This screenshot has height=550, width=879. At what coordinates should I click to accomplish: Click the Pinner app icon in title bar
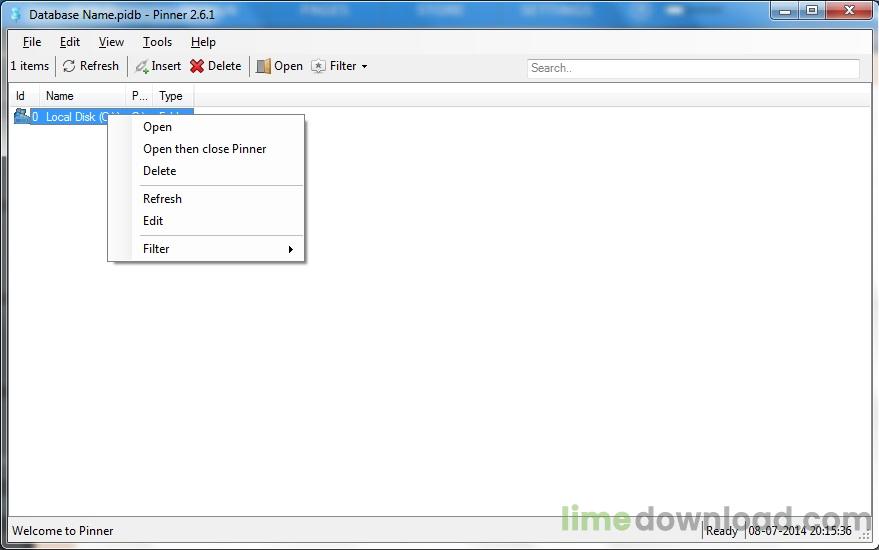point(16,15)
